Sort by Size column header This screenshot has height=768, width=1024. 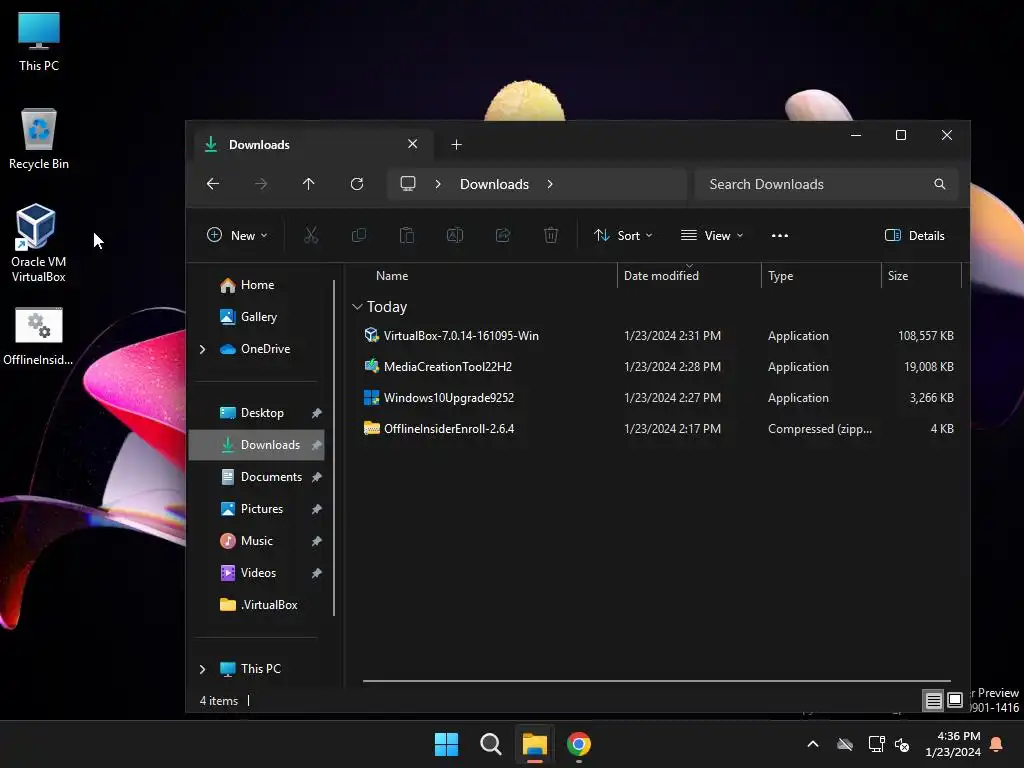pyautogui.click(x=921, y=276)
